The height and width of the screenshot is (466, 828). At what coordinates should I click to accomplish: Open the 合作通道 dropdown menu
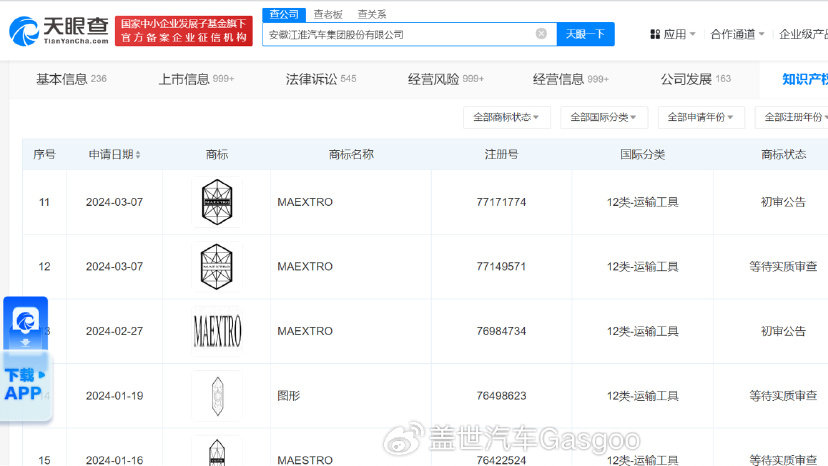737,34
